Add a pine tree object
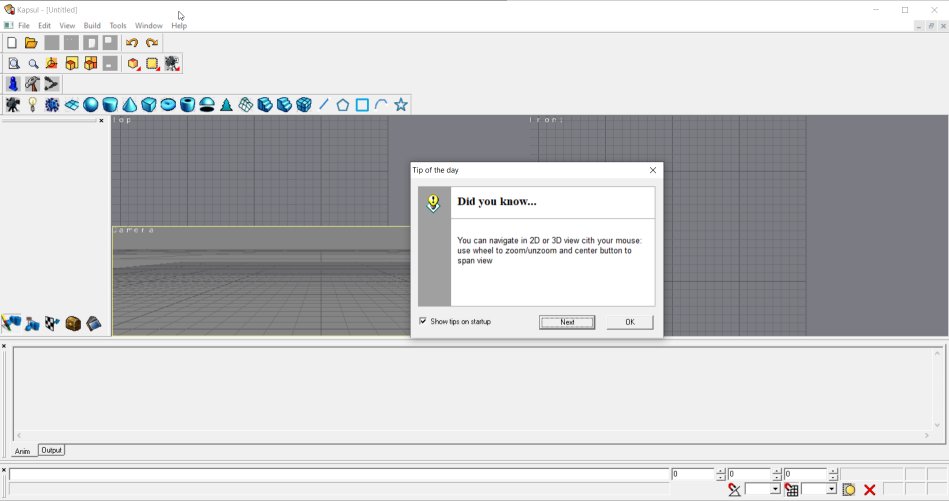 pos(226,105)
